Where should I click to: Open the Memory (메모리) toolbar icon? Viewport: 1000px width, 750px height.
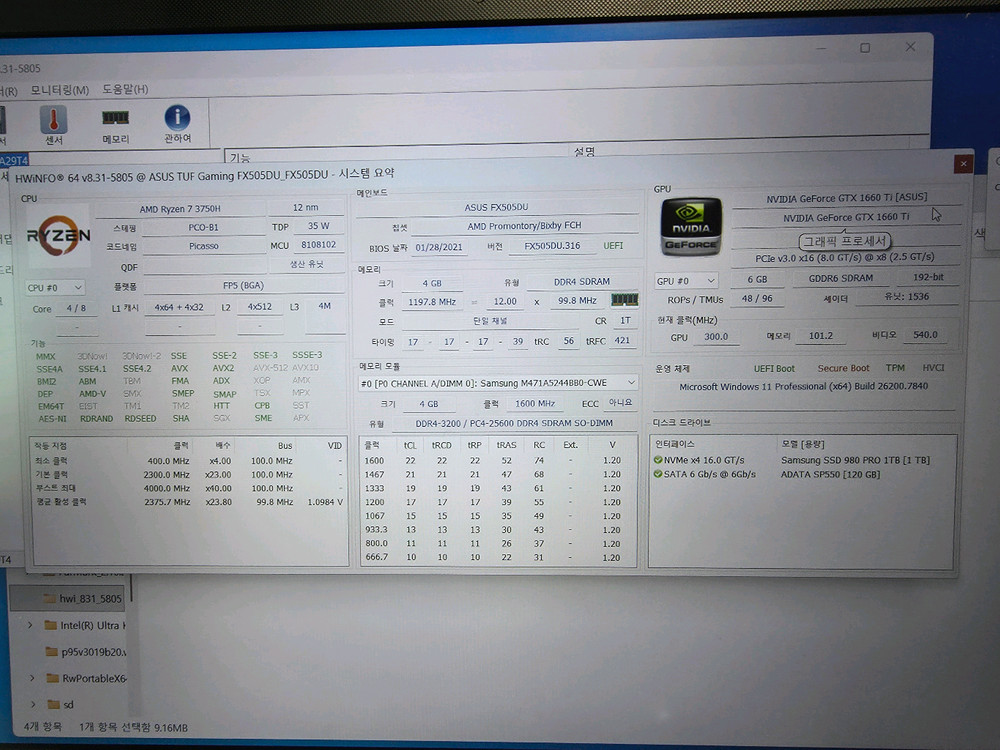(115, 125)
